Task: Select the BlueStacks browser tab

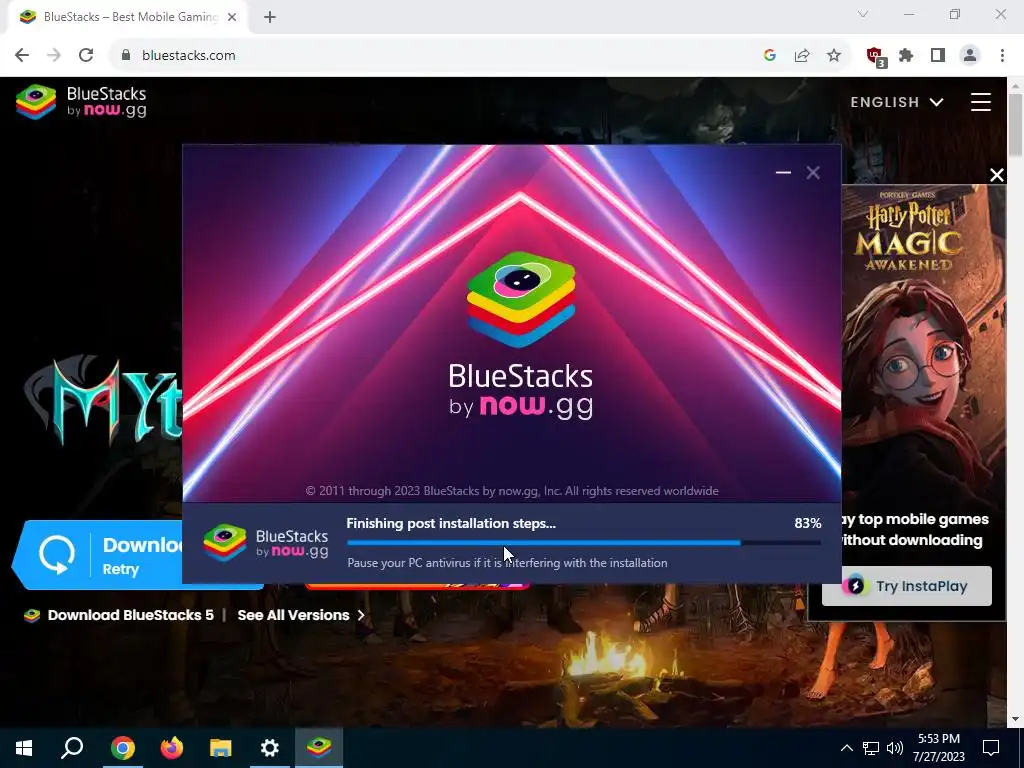Action: tap(127, 17)
